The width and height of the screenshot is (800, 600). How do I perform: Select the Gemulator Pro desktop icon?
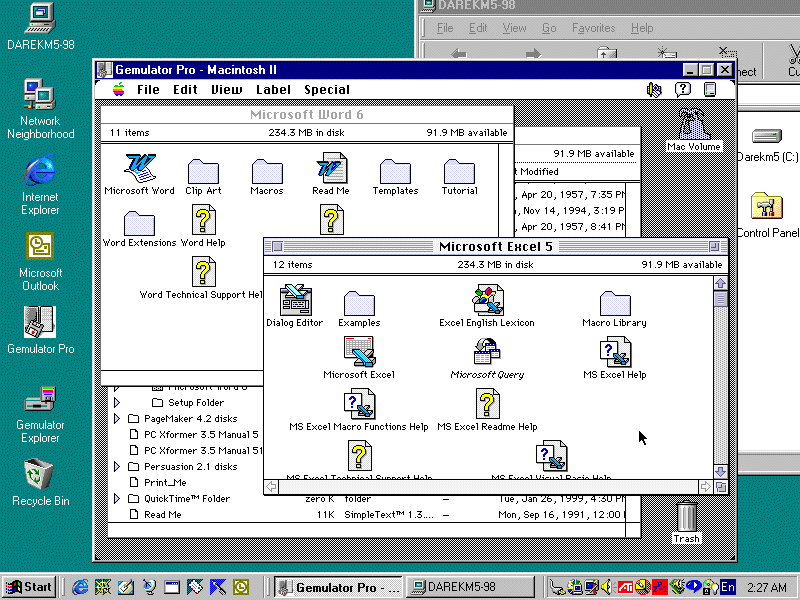pos(40,321)
